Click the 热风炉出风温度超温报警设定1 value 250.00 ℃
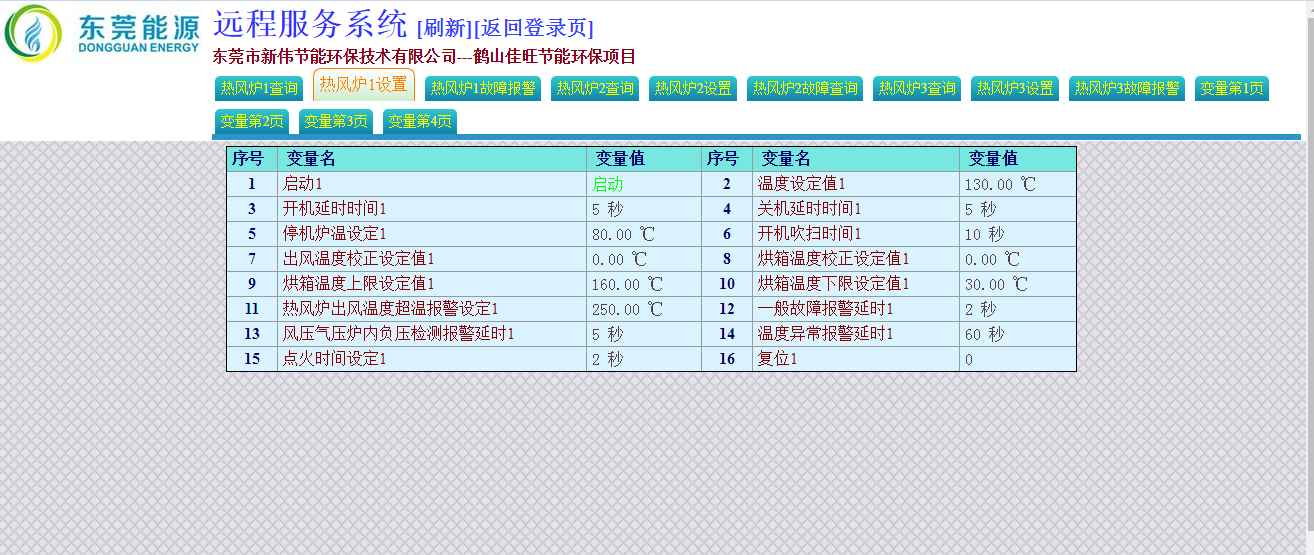 pos(627,310)
